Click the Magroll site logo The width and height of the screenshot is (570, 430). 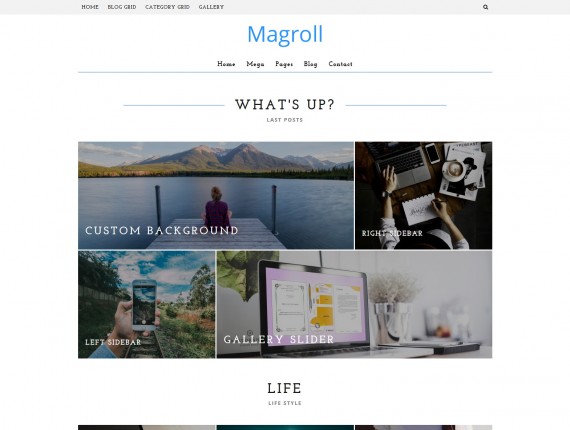coord(285,34)
